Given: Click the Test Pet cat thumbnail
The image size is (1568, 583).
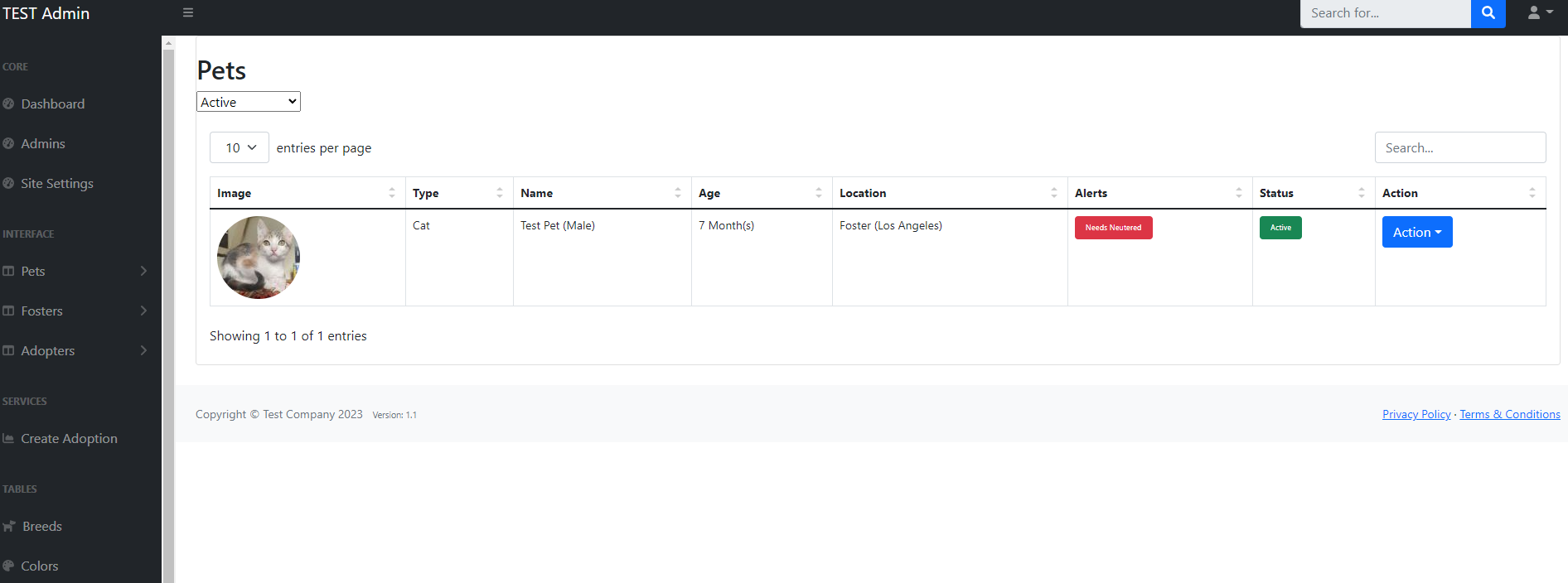Looking at the screenshot, I should pyautogui.click(x=259, y=258).
